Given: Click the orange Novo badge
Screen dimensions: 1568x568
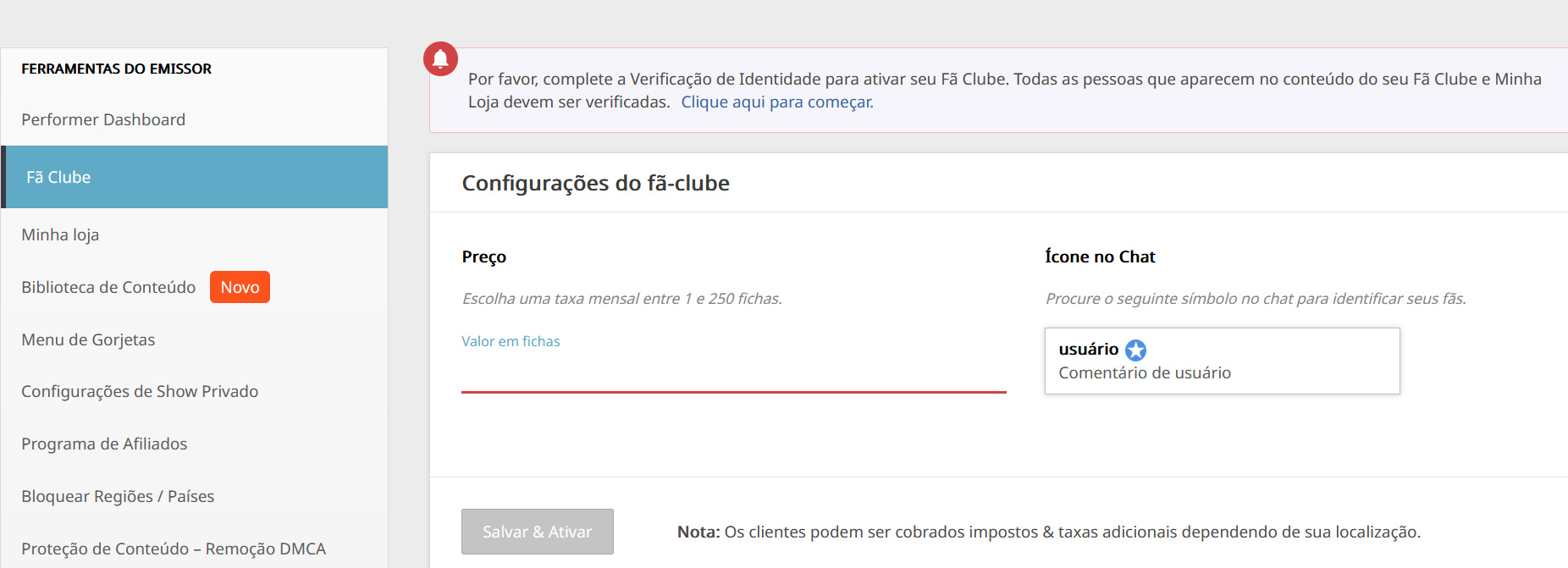Looking at the screenshot, I should coord(240,287).
